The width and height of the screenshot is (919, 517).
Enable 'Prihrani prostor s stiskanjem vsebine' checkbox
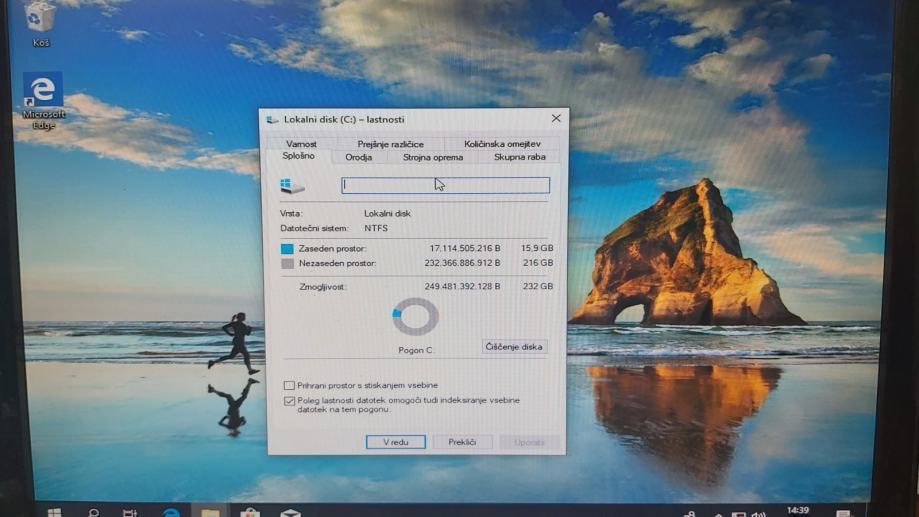tap(289, 385)
